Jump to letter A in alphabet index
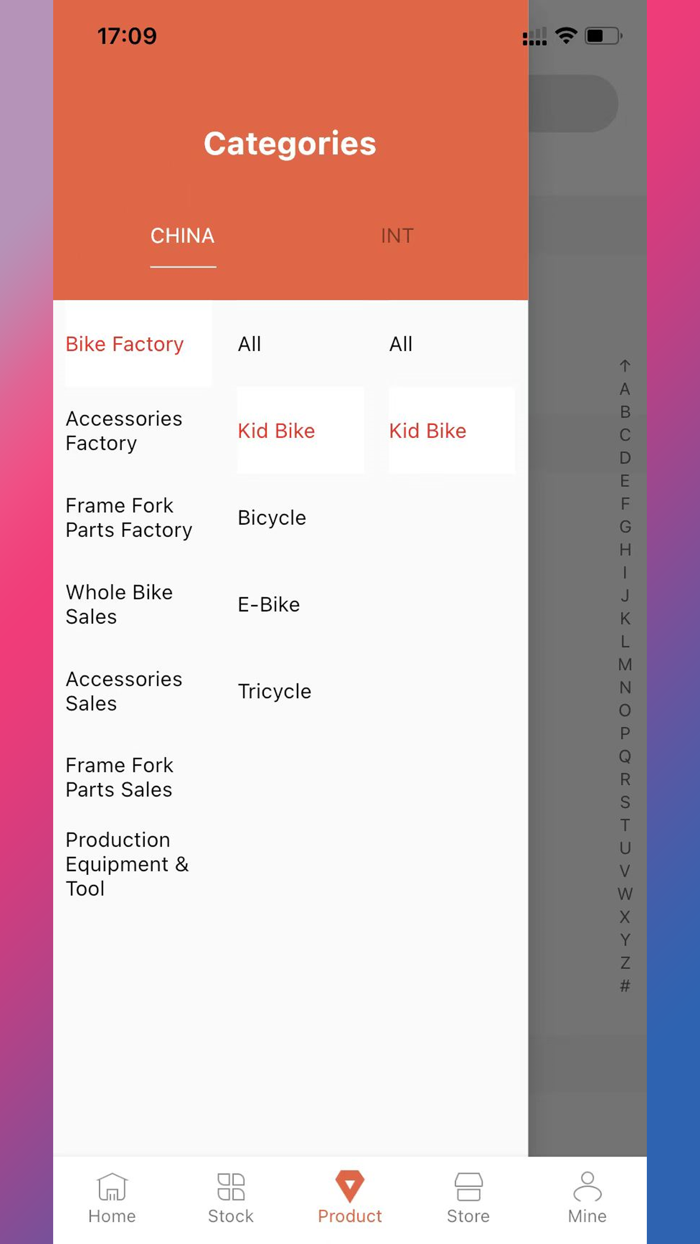 click(x=625, y=389)
